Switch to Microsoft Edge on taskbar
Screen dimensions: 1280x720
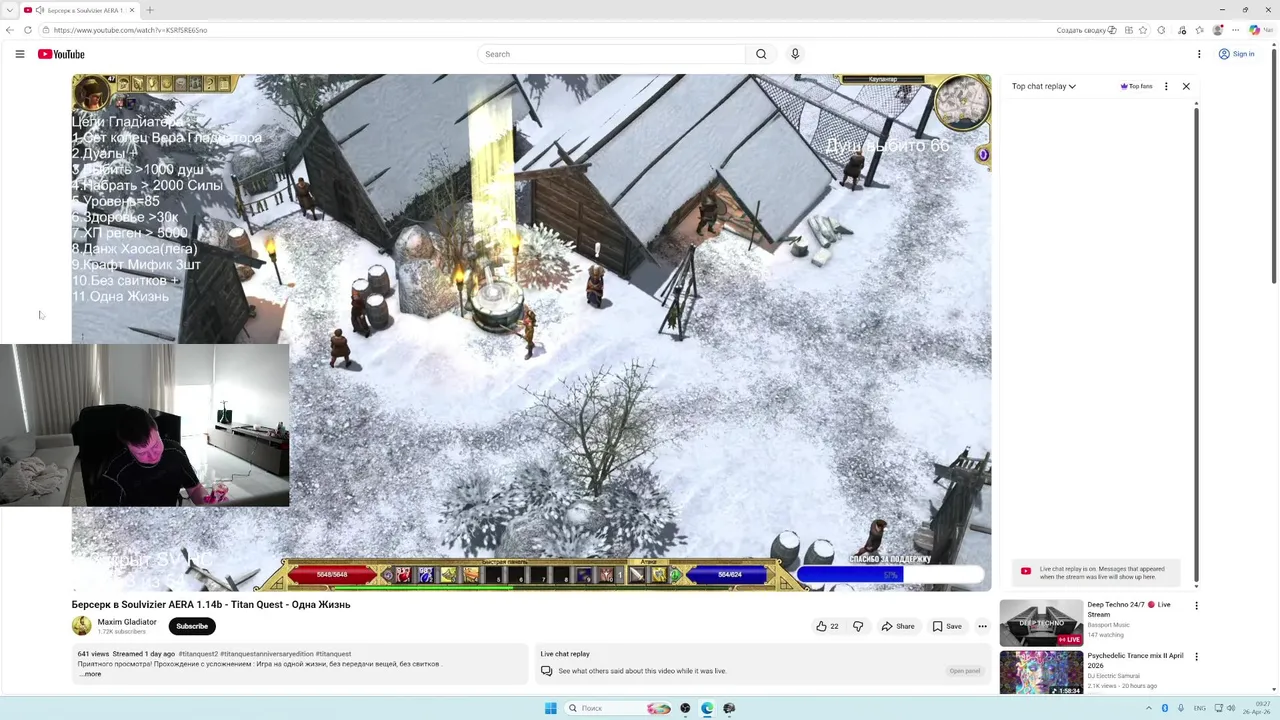(707, 708)
